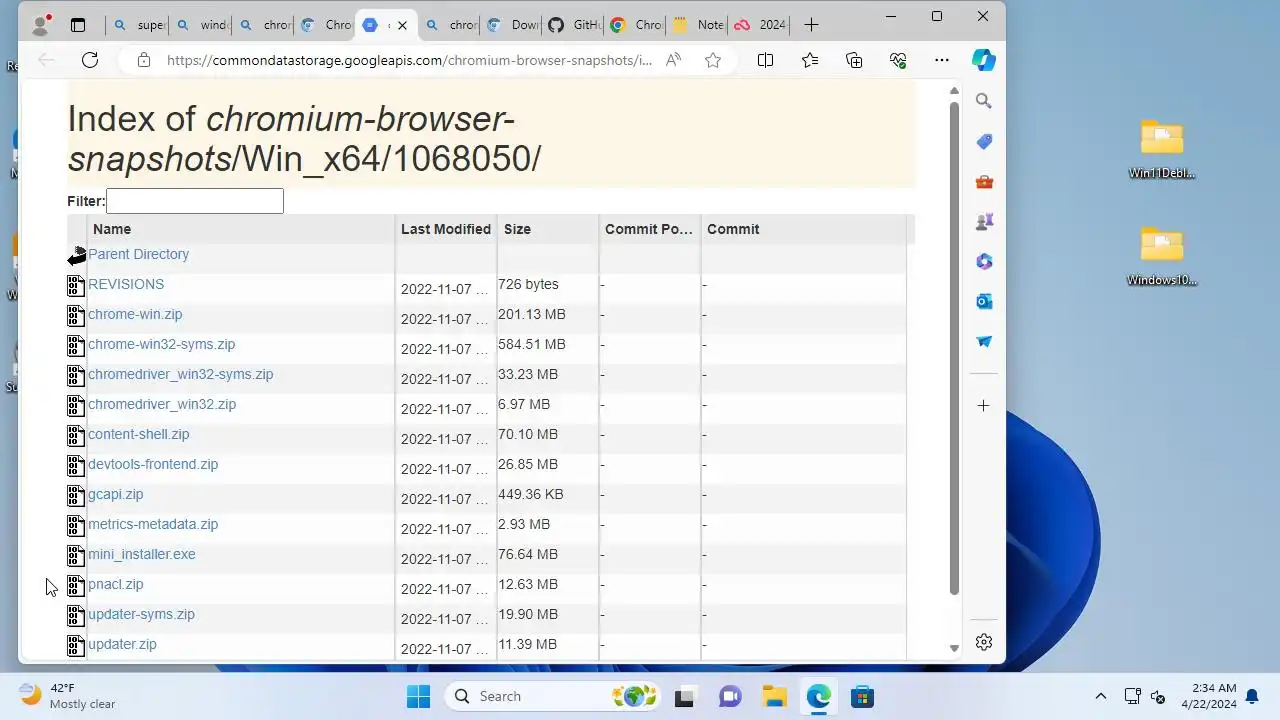The width and height of the screenshot is (1280, 720).
Task: Download updater.zip
Action: [x=122, y=644]
